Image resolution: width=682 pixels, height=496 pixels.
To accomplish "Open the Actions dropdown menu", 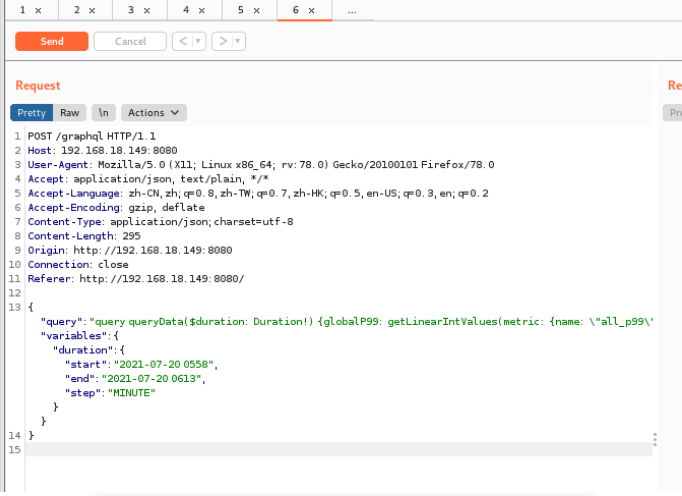I will coord(154,113).
